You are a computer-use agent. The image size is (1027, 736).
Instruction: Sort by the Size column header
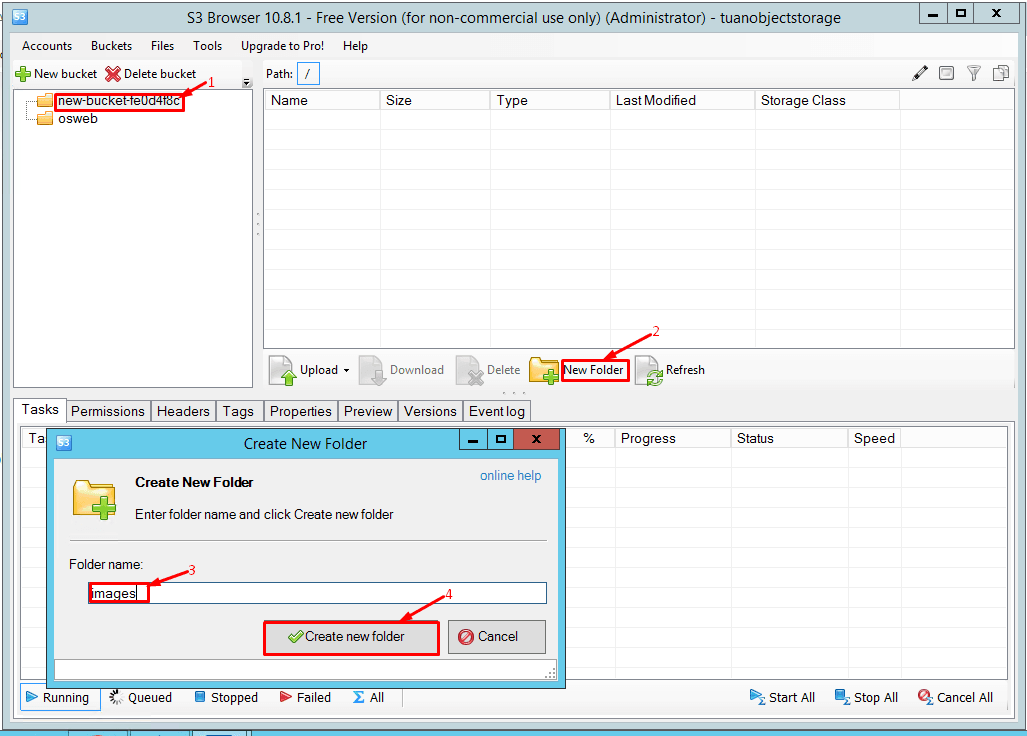435,100
